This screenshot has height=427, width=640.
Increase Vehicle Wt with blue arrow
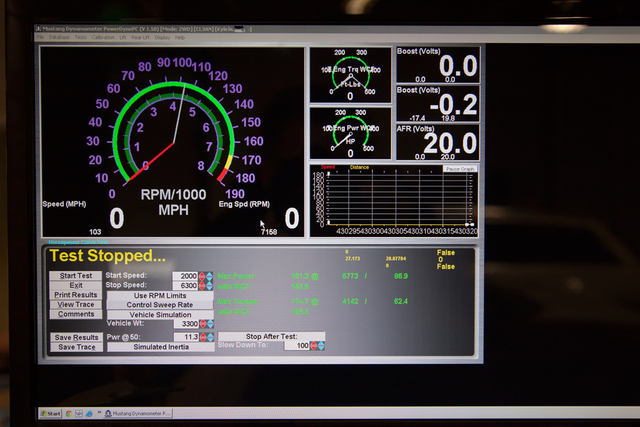click(210, 324)
